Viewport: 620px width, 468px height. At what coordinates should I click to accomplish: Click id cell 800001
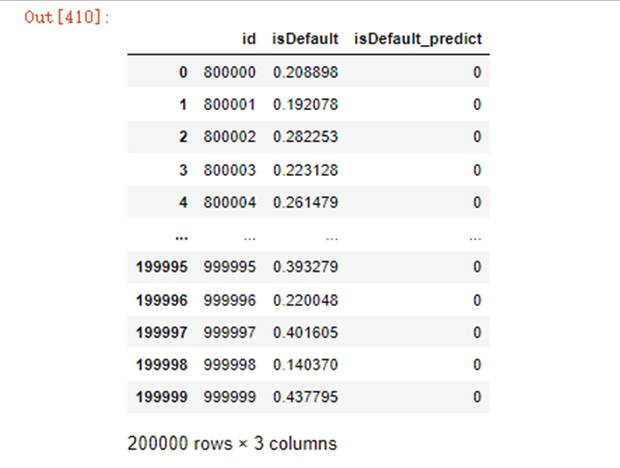(x=230, y=105)
